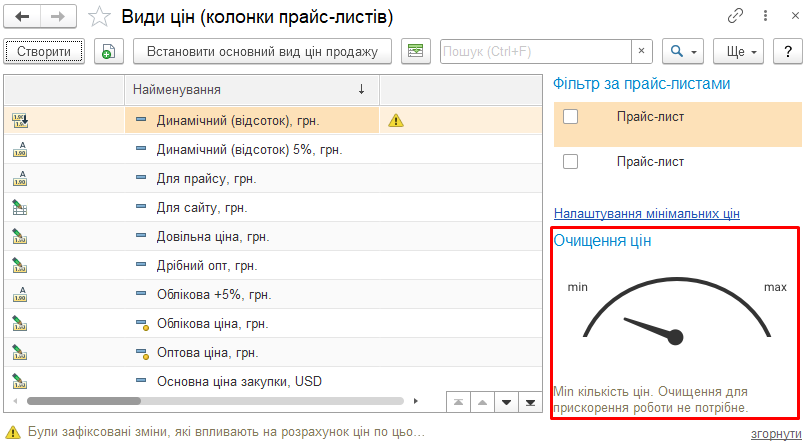Select row Для сайту, грн.

click(273, 208)
